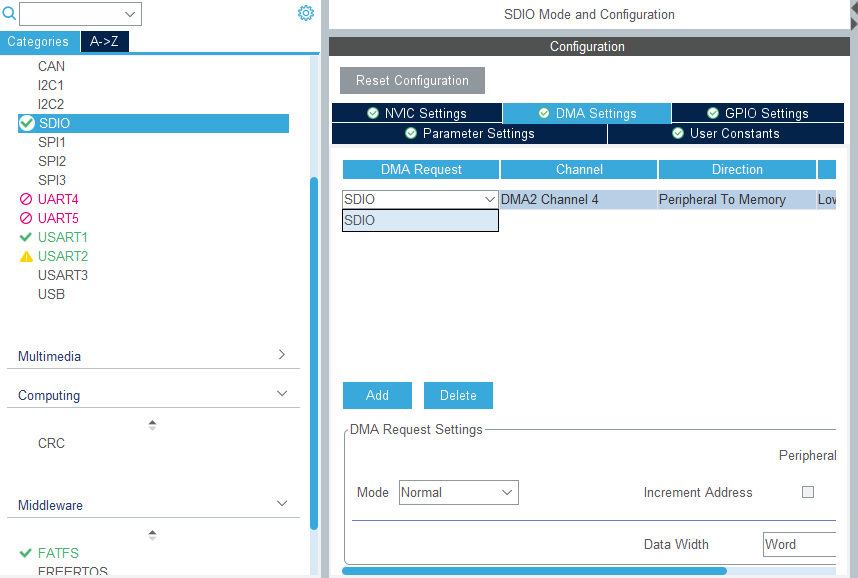
Task: Toggle the Peripheral Increment Address checkbox
Action: click(x=808, y=492)
